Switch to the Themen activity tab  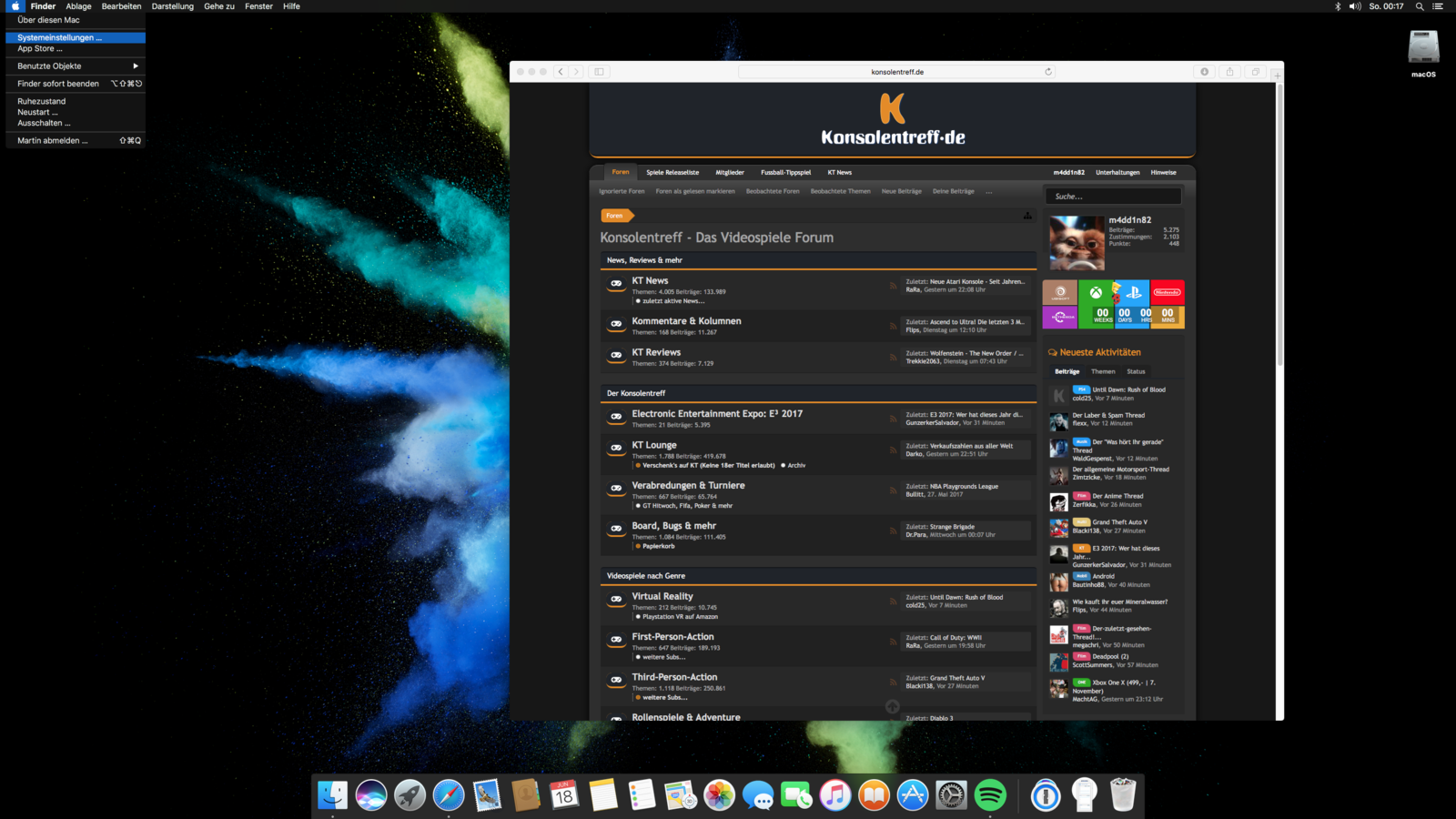1103,371
